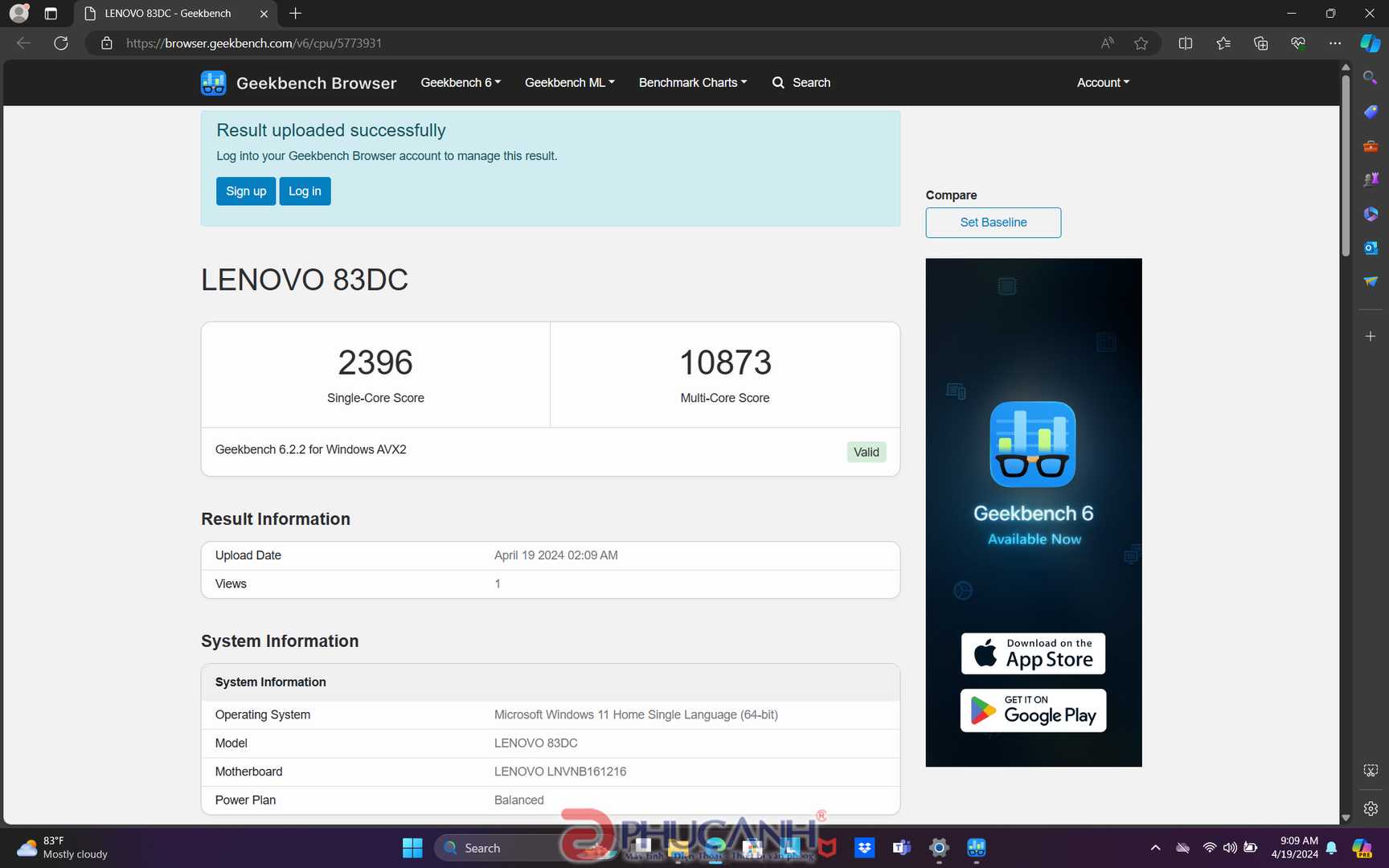Open the sidebar Shopping tag icon

(1371, 112)
